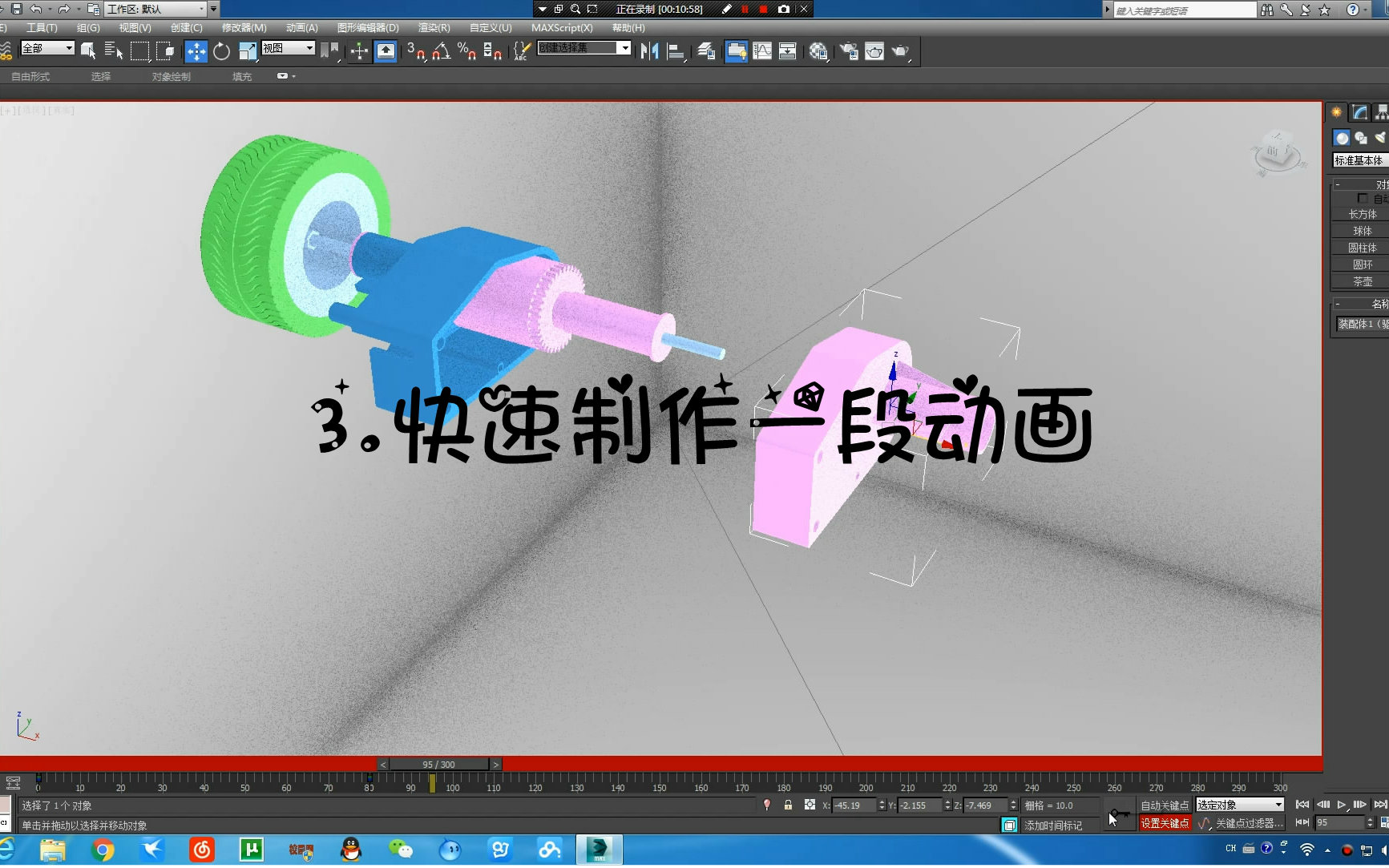Viewport: 1389px width, 868px height.
Task: Activate the Select and Scale tool
Action: 248,51
